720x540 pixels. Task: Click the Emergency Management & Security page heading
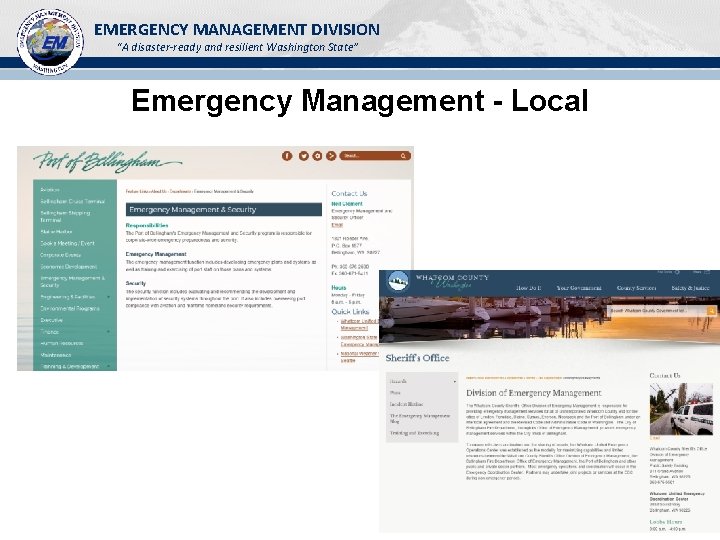[x=224, y=209]
